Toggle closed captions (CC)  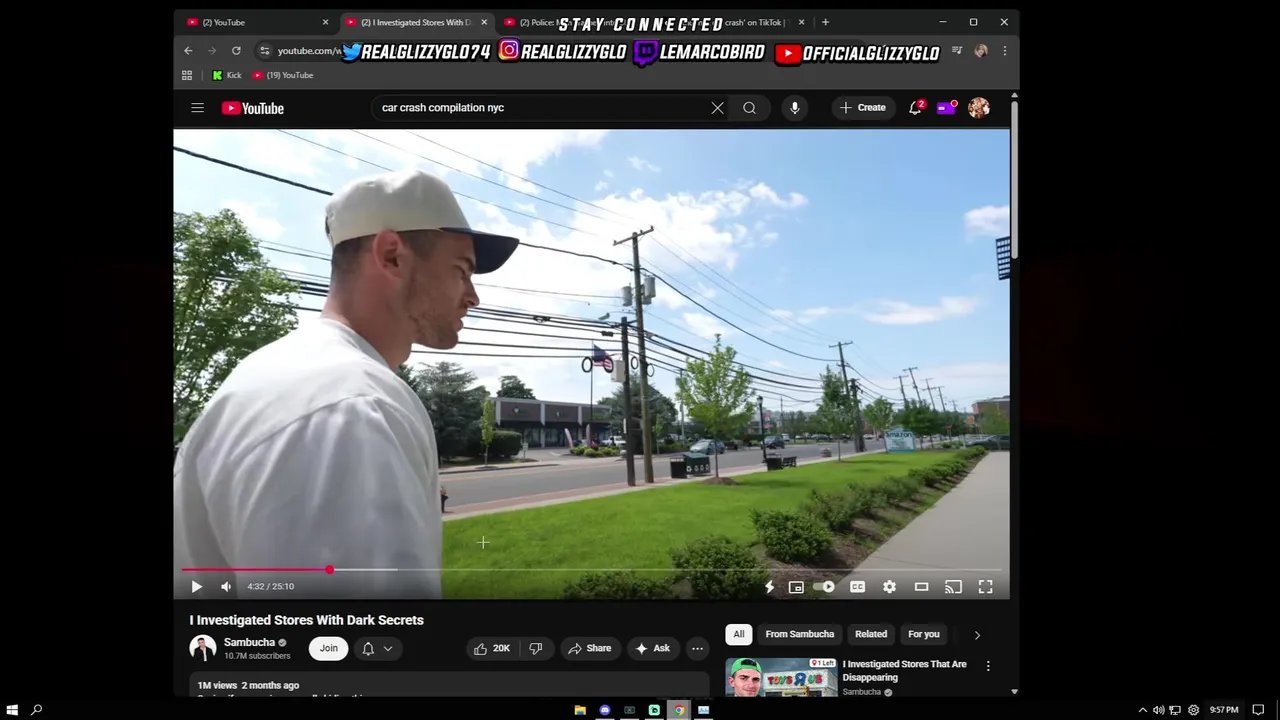(x=857, y=587)
